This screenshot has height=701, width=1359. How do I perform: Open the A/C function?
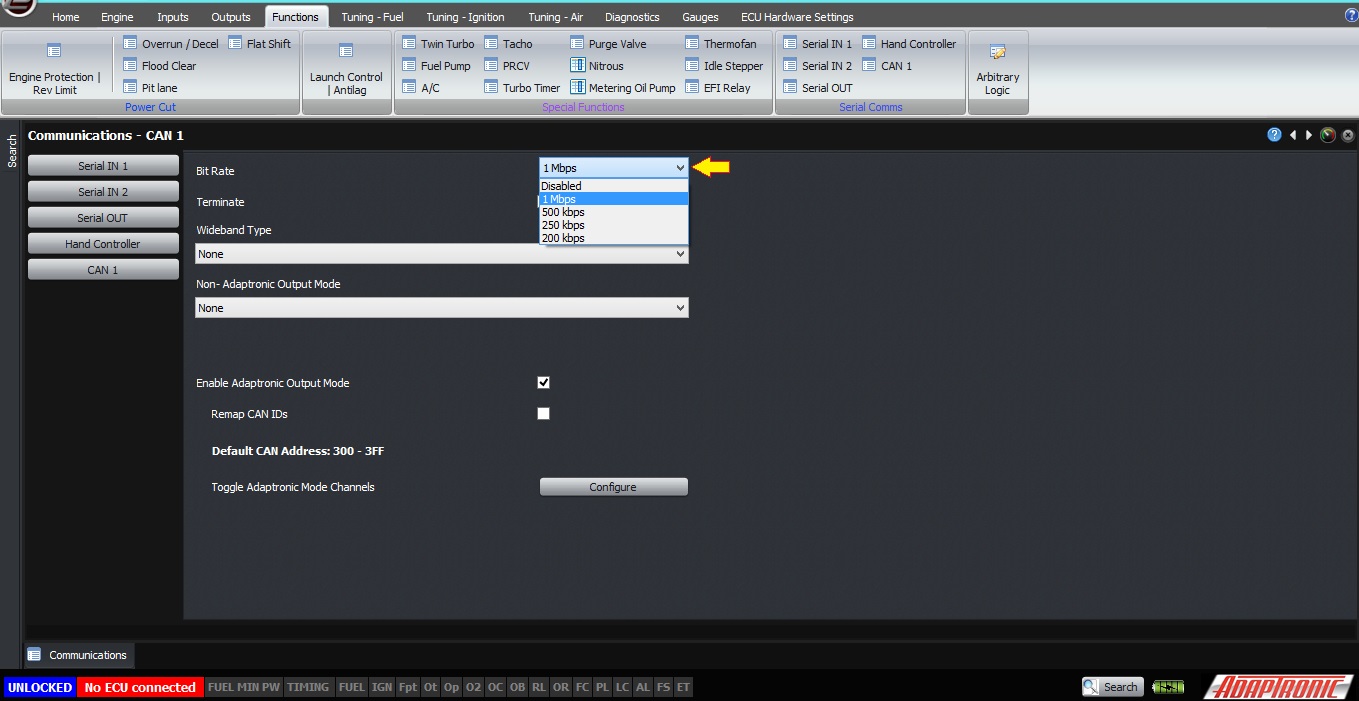point(421,88)
